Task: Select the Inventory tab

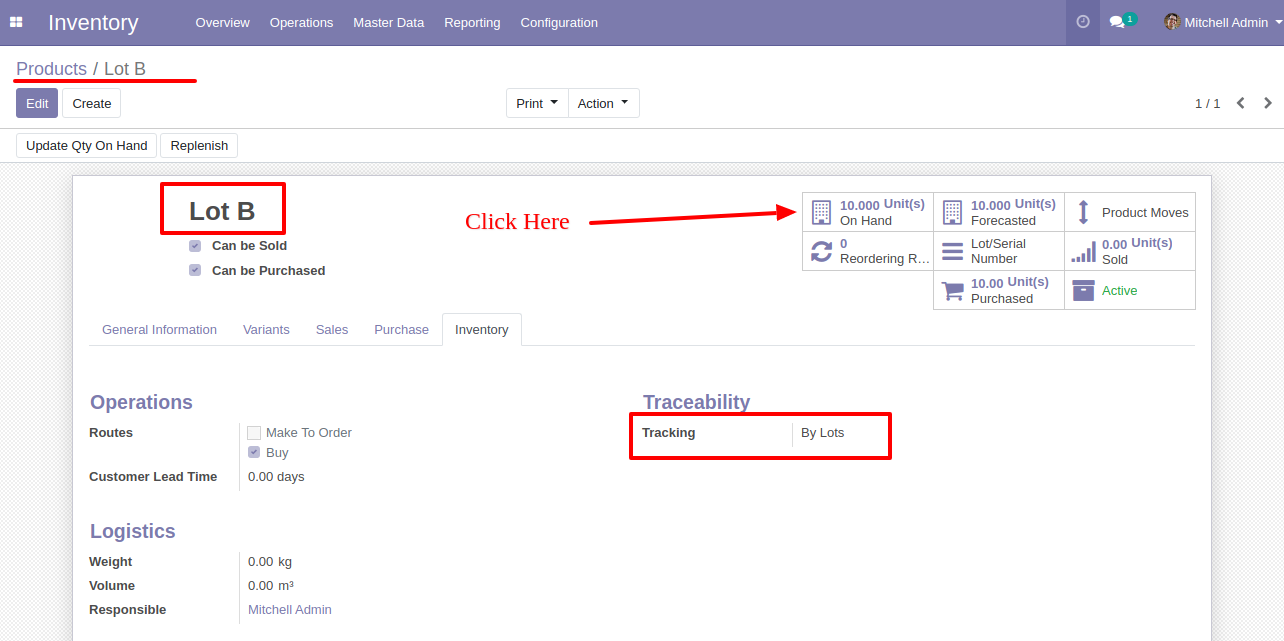Action: click(x=482, y=330)
